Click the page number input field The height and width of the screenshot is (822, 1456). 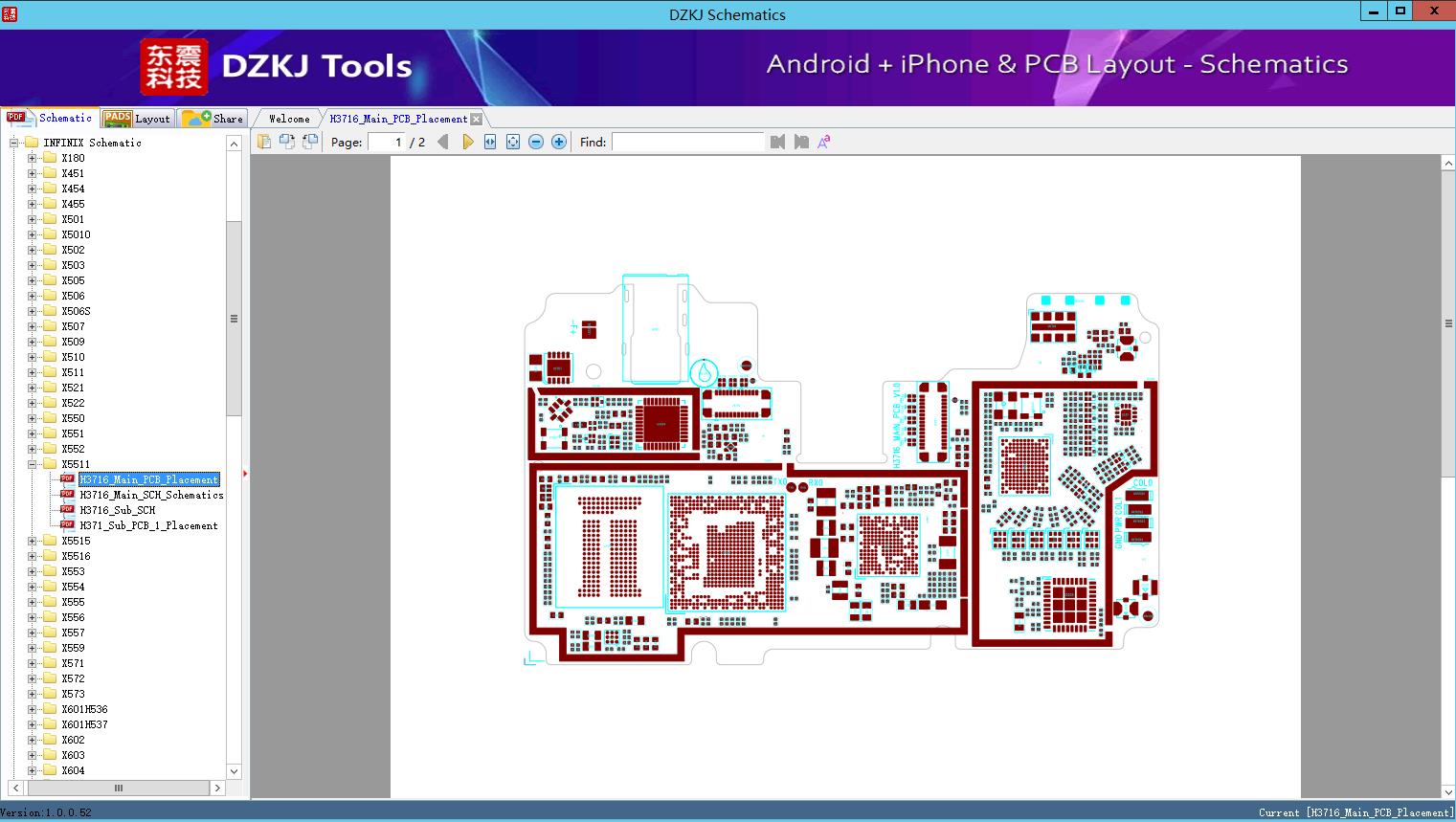click(387, 142)
